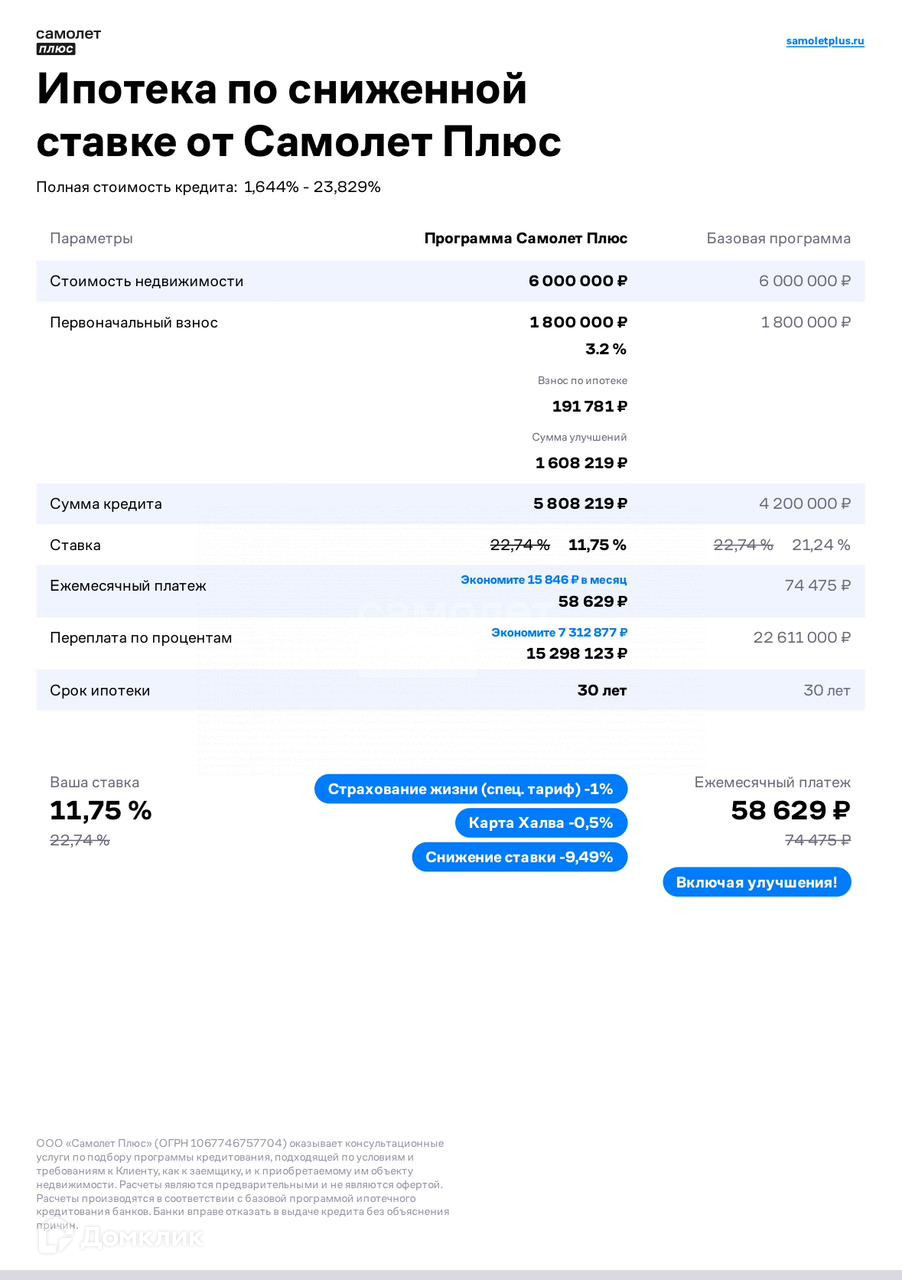Click the Сумма кредита value 5 808 219 ₽
Viewport: 902px width, 1280px height.
coord(580,504)
